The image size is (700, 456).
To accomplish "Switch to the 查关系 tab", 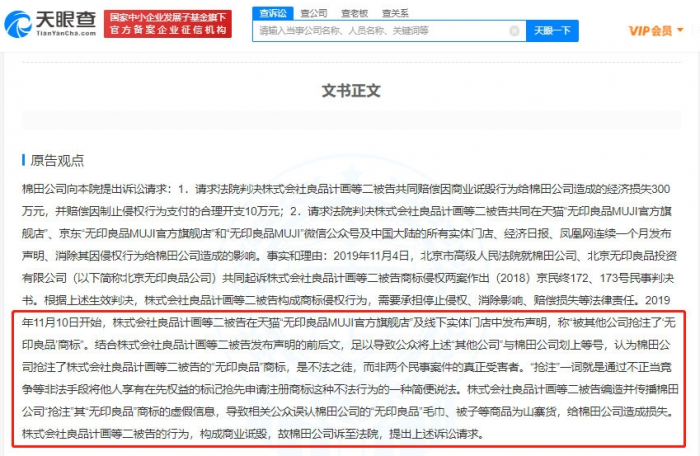I will pyautogui.click(x=395, y=13).
